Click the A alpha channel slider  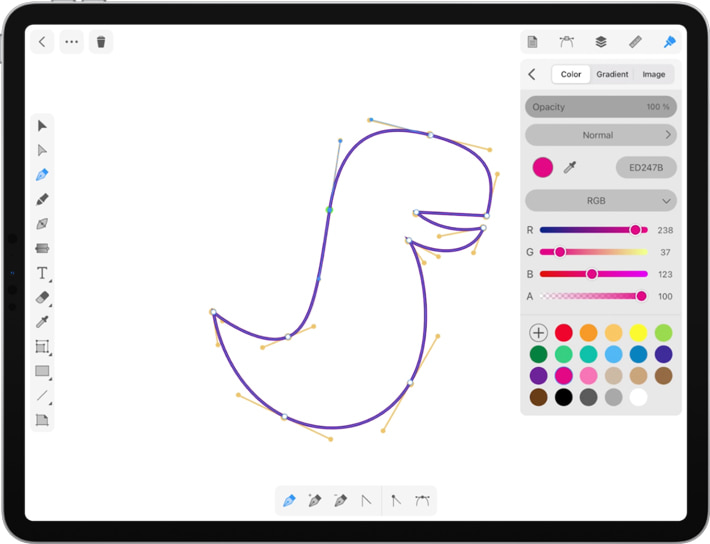pos(594,296)
